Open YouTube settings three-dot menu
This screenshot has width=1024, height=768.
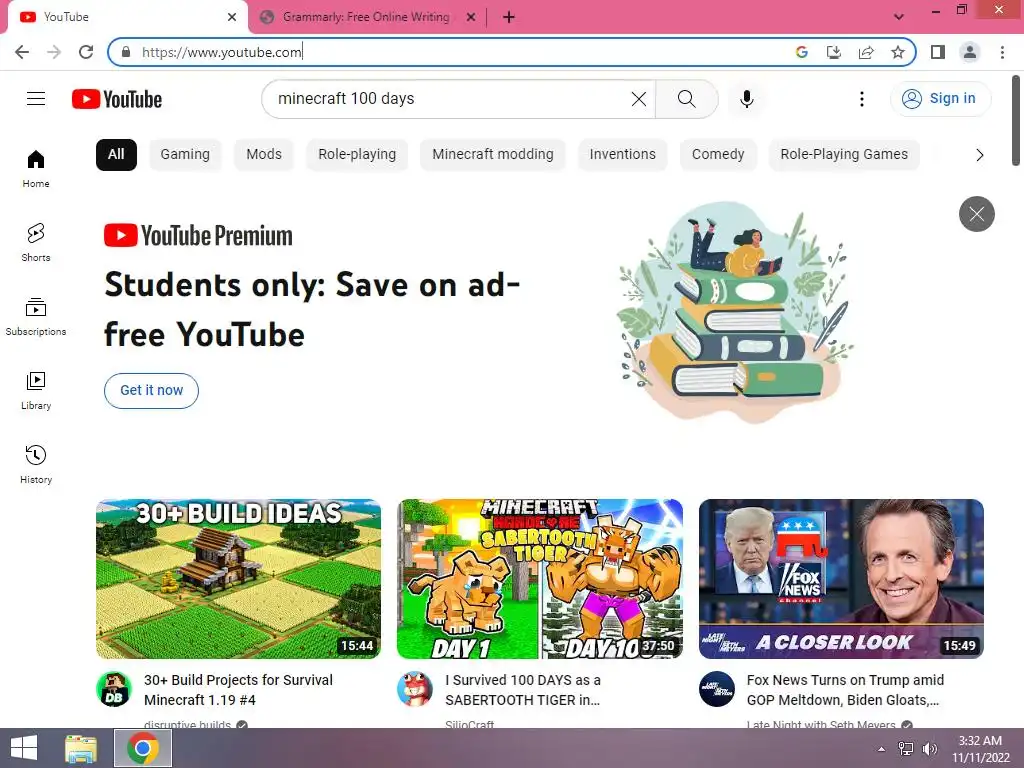862,99
